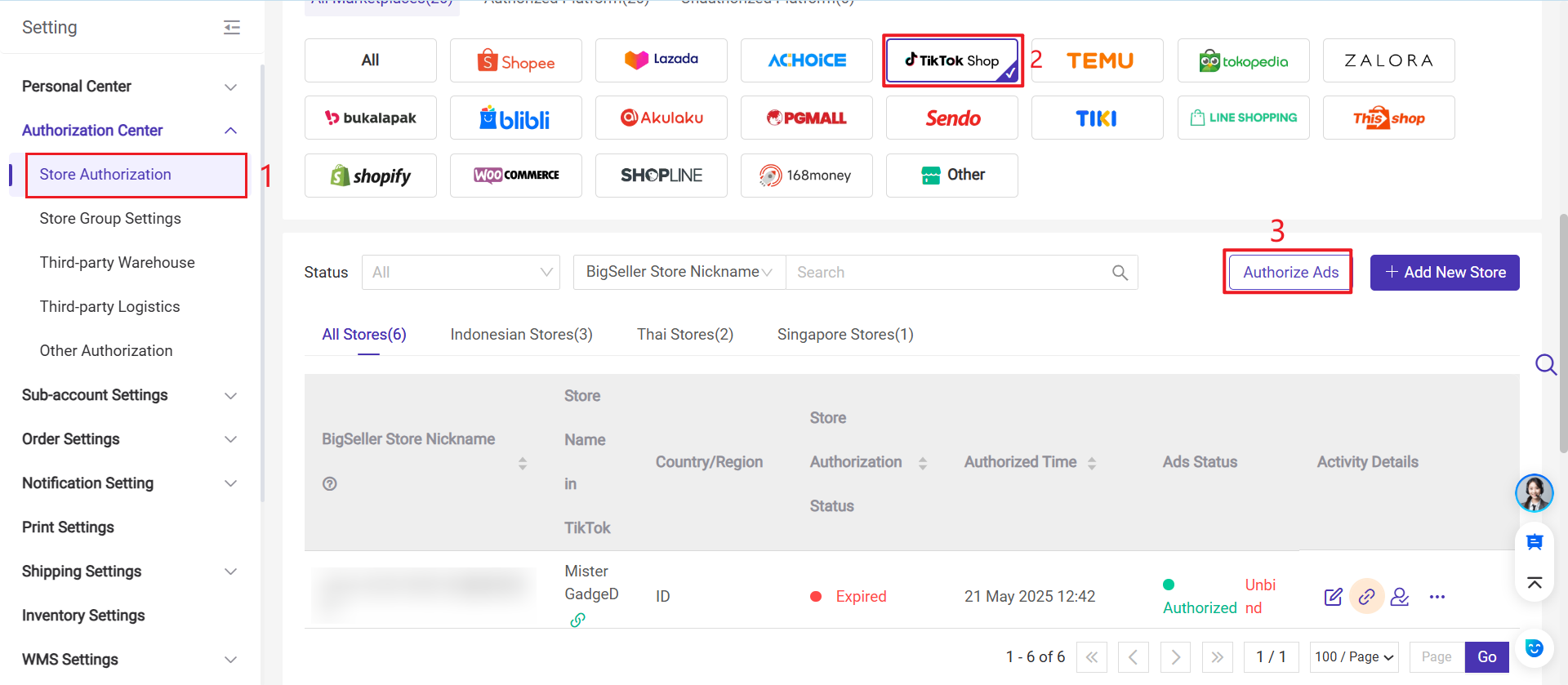Select the Tokopedia marketplace tile
The height and width of the screenshot is (685, 1568).
tap(1244, 60)
